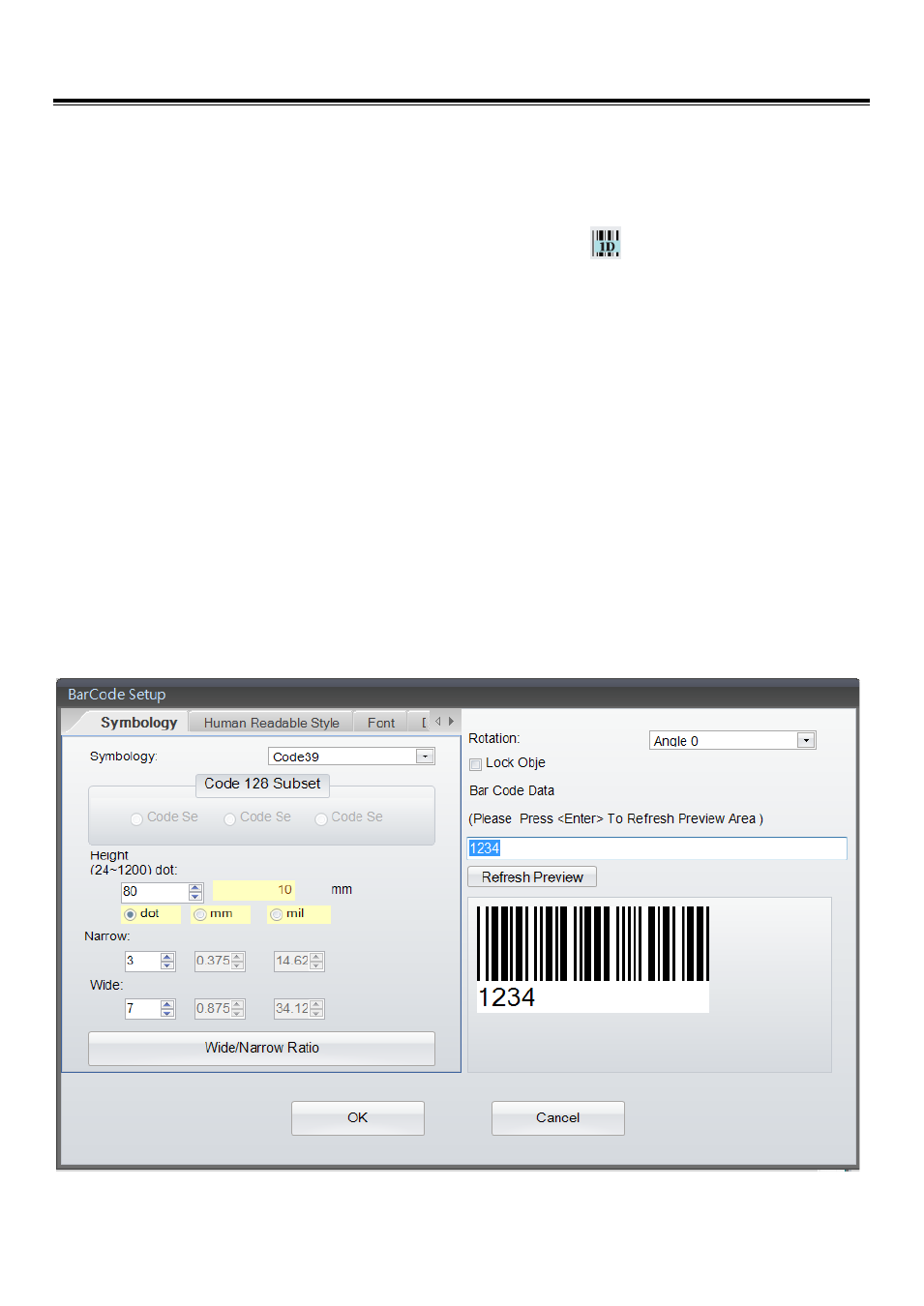Click the Height dot field showing 80
Screen dimensions: 924x1306
pos(155,891)
